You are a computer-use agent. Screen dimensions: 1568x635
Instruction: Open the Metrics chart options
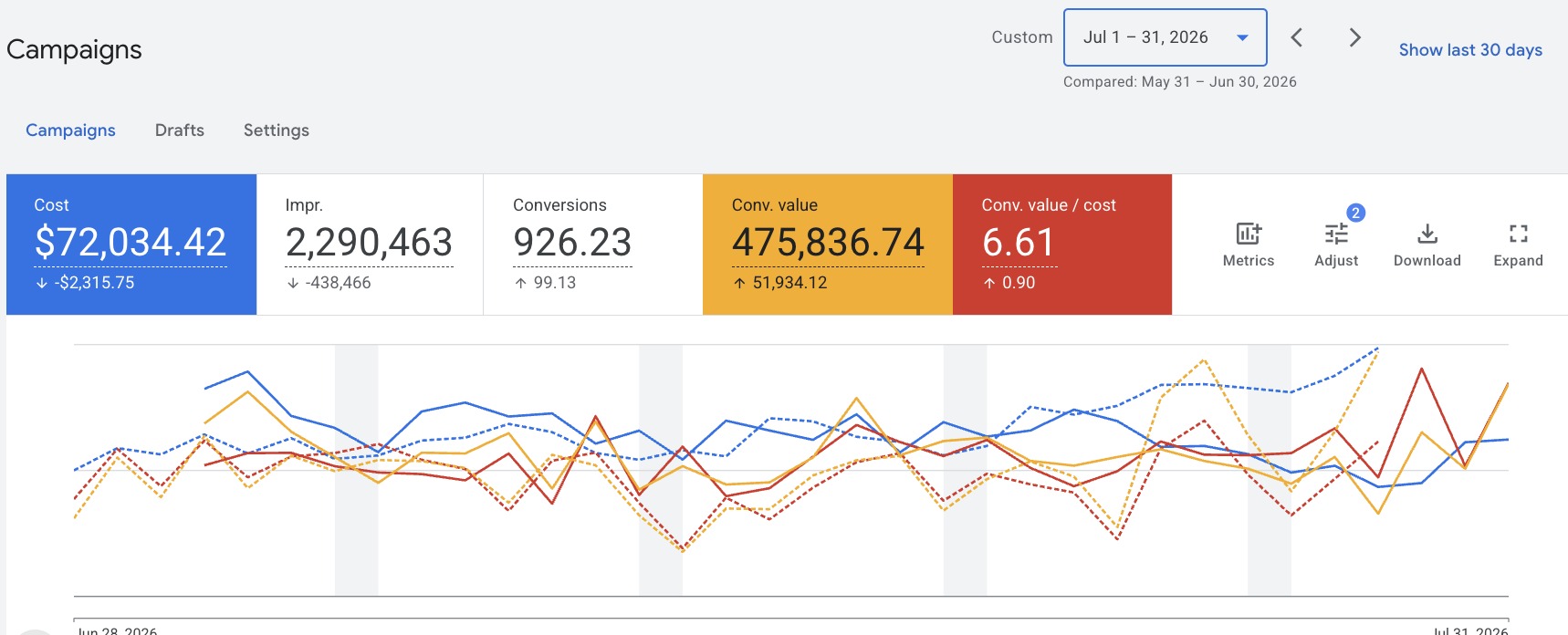pyautogui.click(x=1248, y=245)
